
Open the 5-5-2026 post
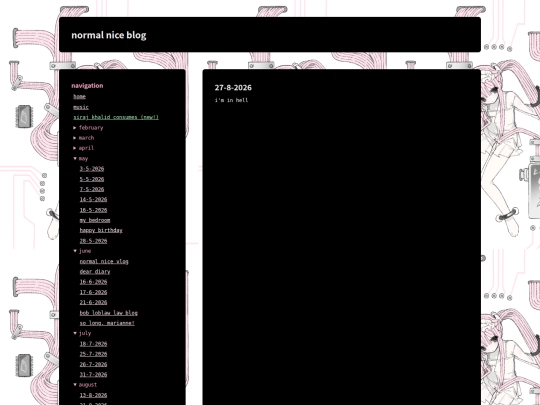pyautogui.click(x=92, y=179)
